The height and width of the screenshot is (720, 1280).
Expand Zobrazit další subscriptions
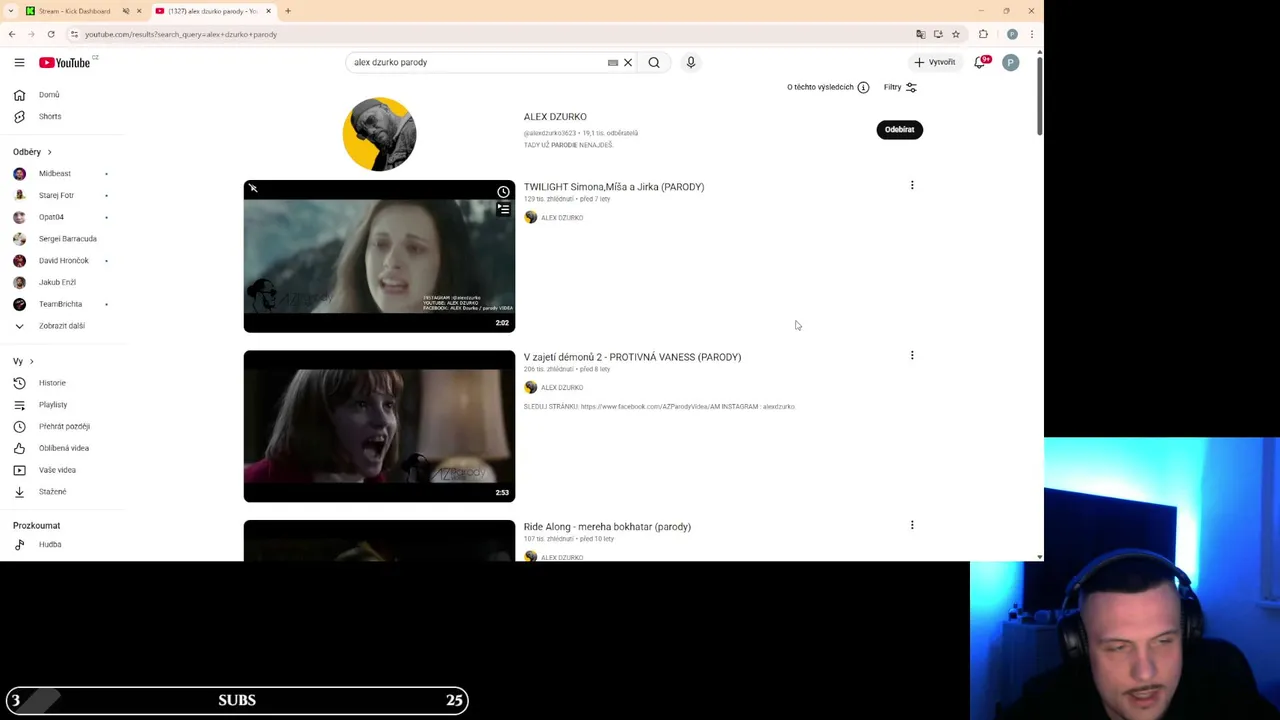pos(62,326)
